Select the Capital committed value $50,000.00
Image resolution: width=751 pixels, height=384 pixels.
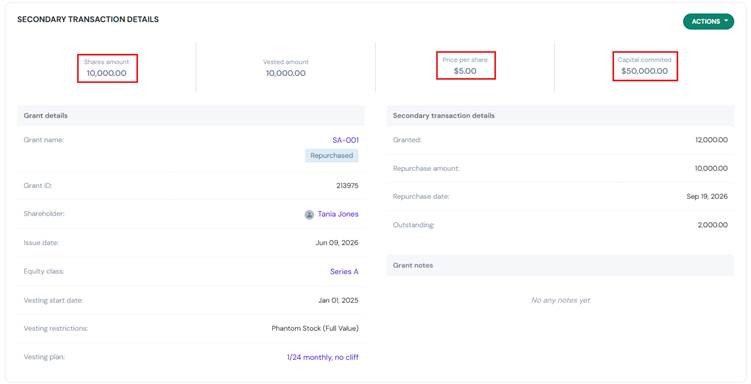pyautogui.click(x=644, y=71)
